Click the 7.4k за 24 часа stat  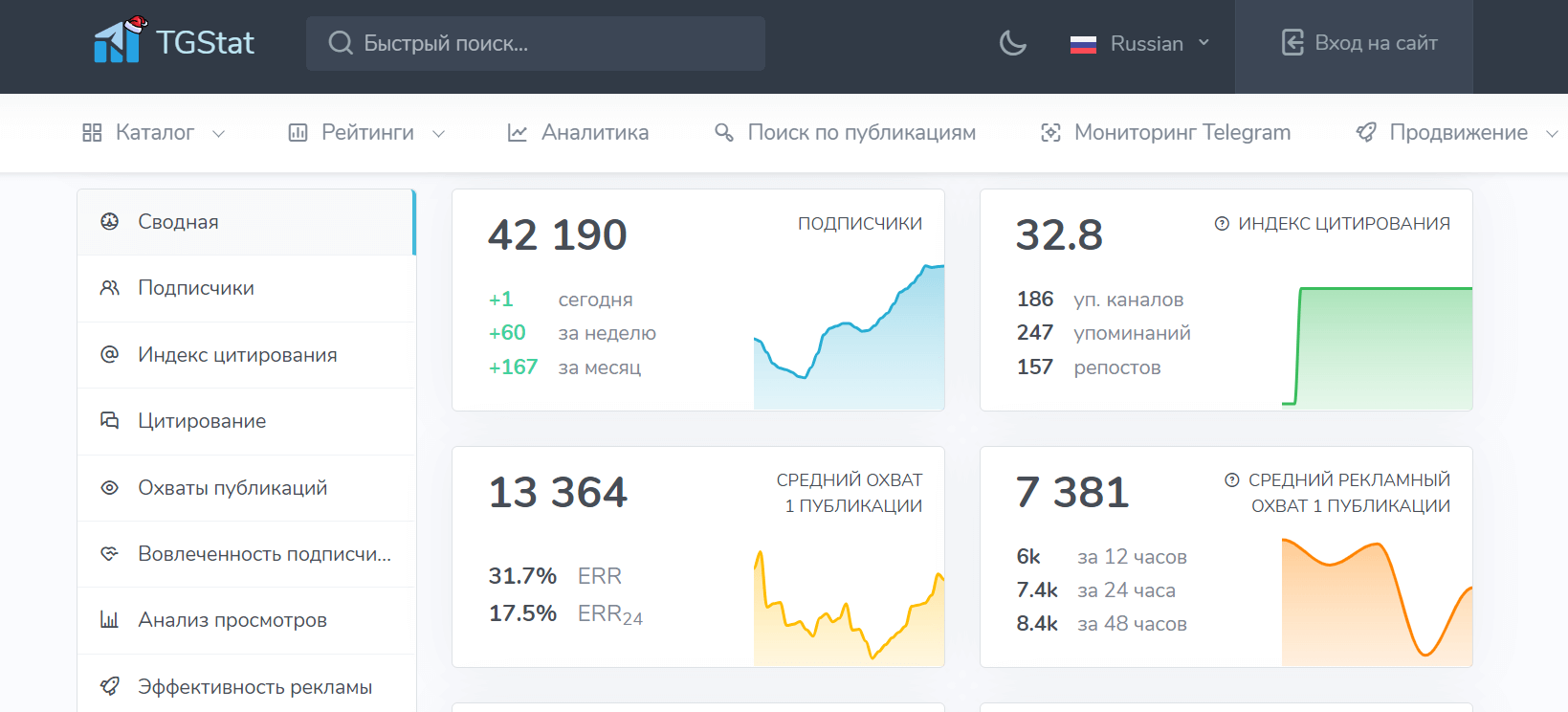(x=1095, y=590)
